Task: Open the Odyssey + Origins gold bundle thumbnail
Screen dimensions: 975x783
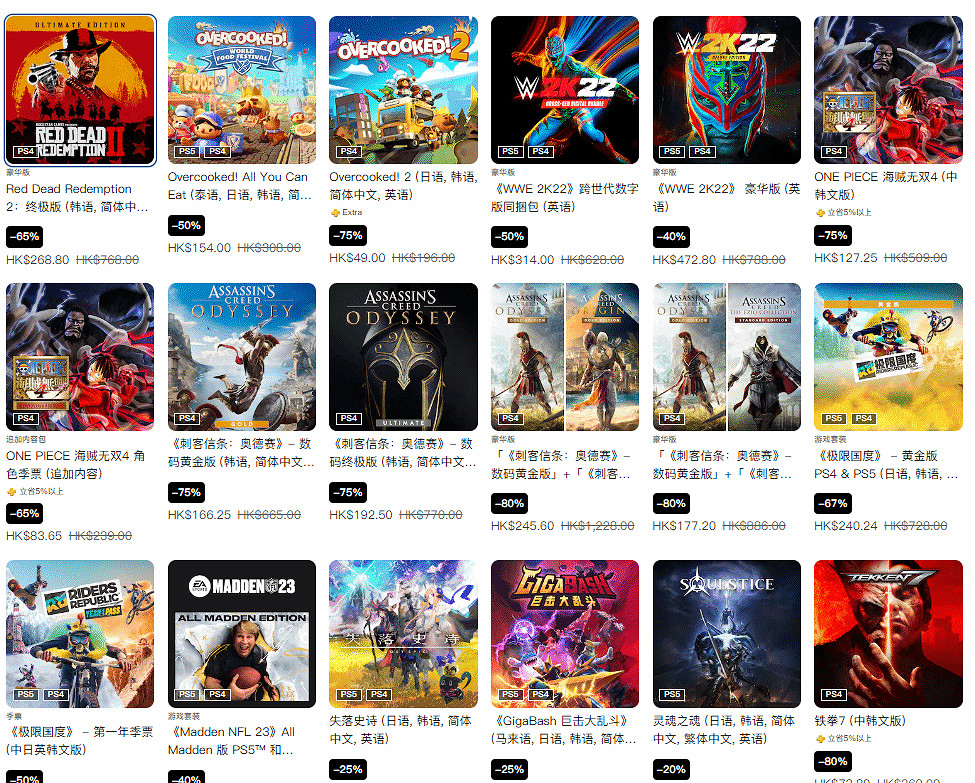Action: 565,357
